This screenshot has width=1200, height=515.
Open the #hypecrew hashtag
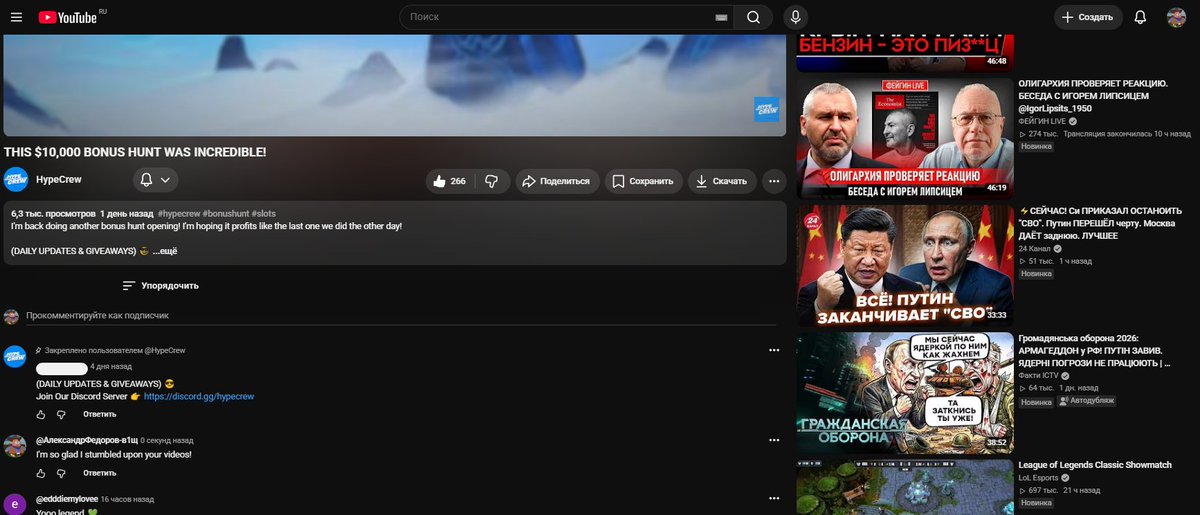(x=178, y=214)
